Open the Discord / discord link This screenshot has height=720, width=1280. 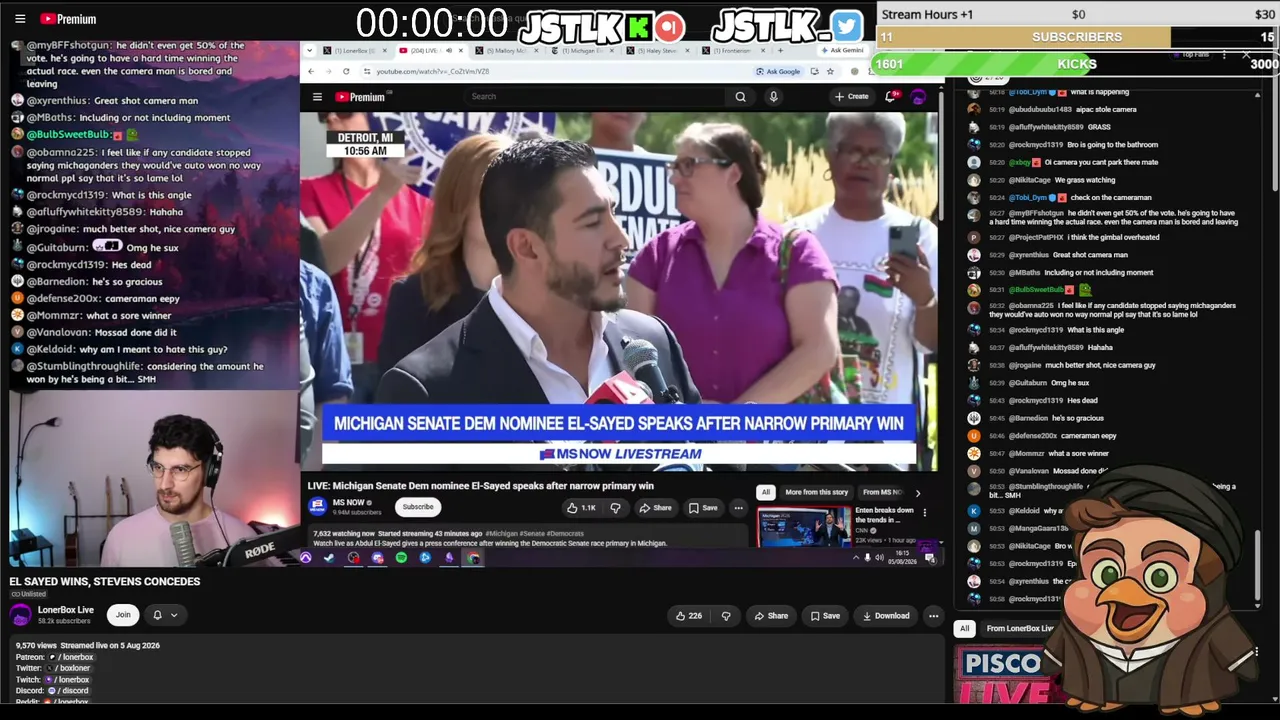[x=68, y=691]
